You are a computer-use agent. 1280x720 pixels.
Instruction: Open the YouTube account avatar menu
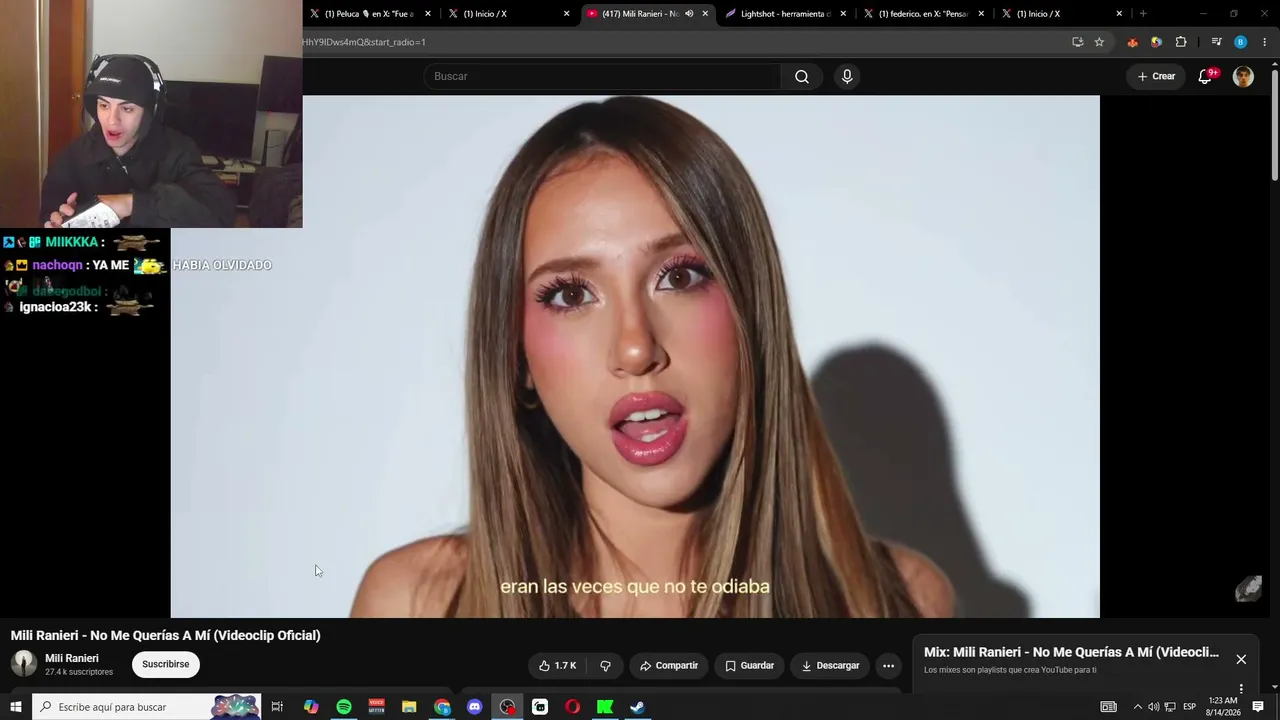tap(1243, 76)
